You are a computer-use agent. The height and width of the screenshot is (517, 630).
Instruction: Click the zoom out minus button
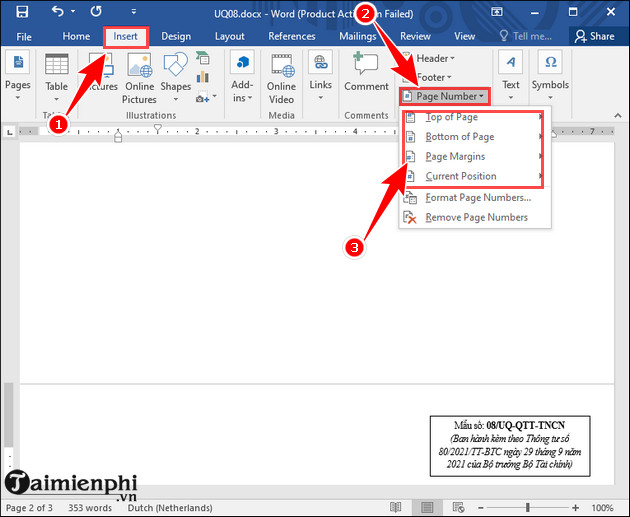481,508
